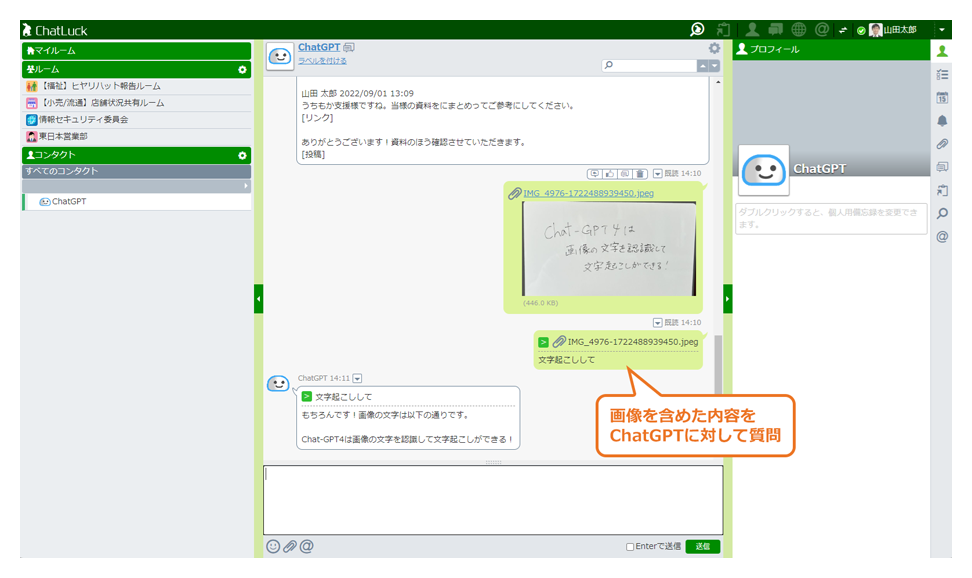The height and width of the screenshot is (578, 972).
Task: Click the コンタクト section header
Action: [136, 155]
